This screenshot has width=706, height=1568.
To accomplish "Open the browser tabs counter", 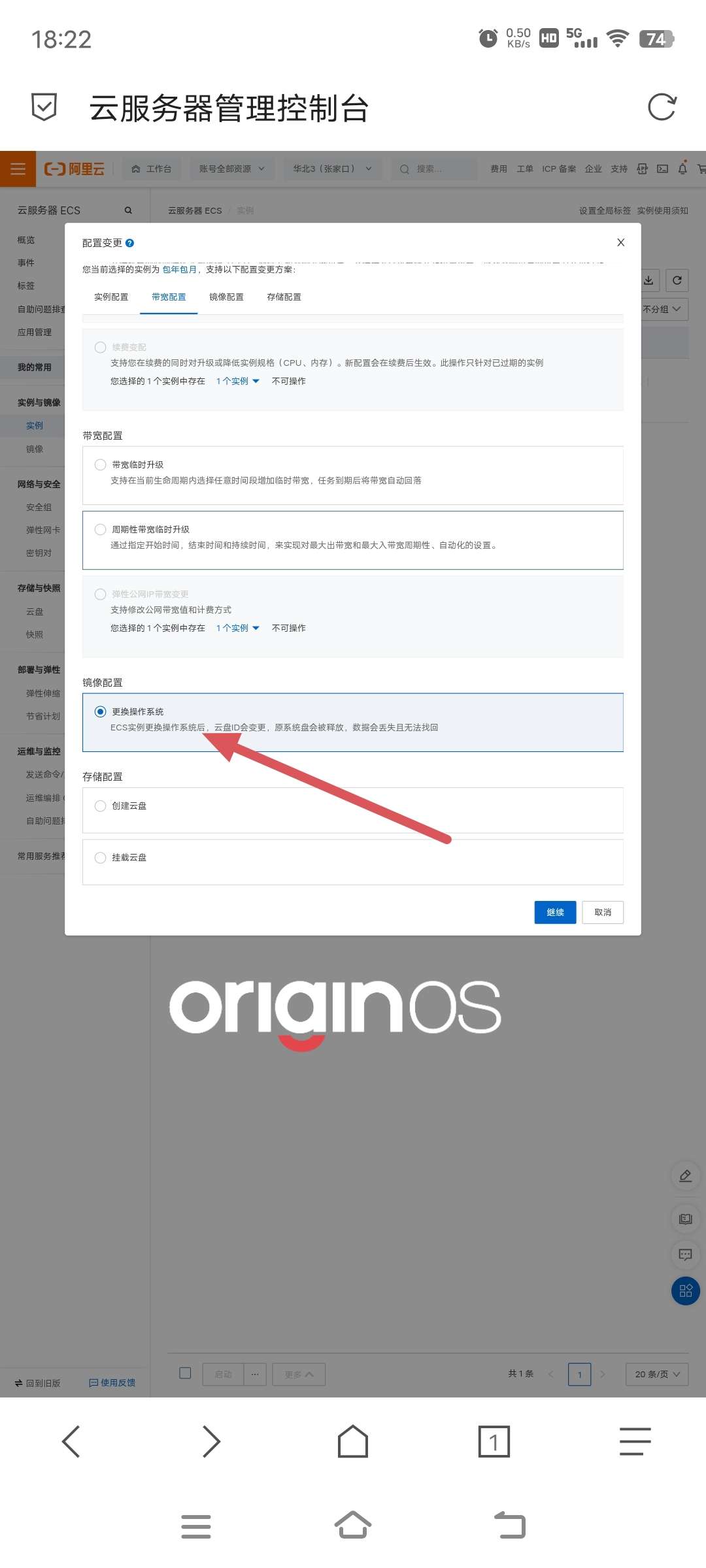I will pos(494,1441).
